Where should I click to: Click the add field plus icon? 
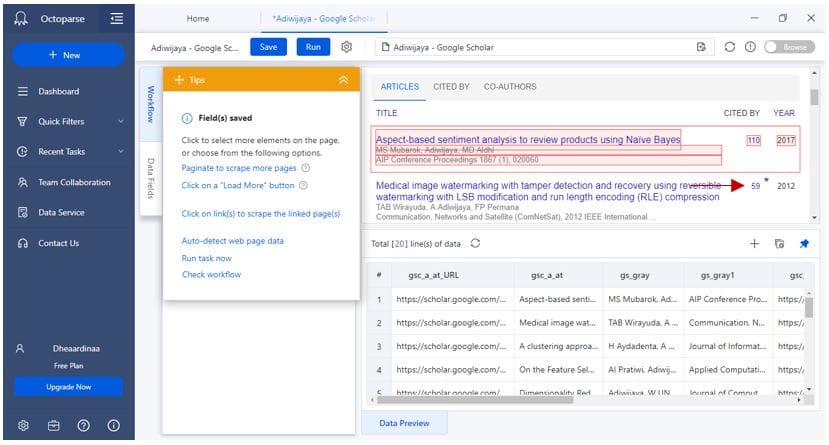tap(755, 243)
